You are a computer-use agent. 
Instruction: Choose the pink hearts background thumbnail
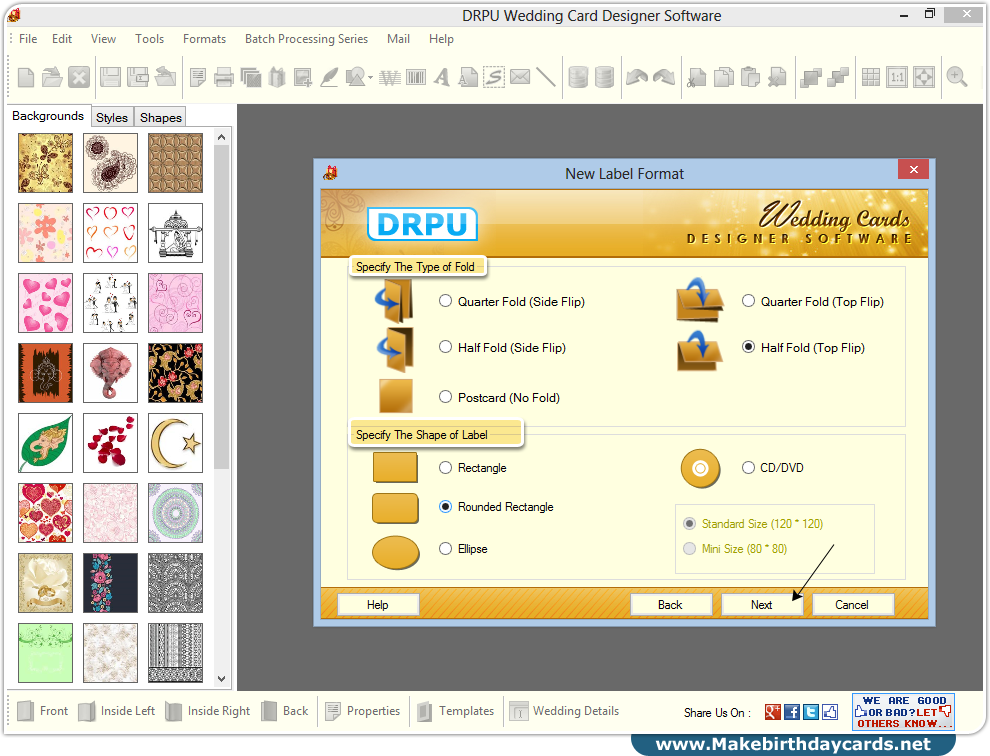[x=45, y=302]
